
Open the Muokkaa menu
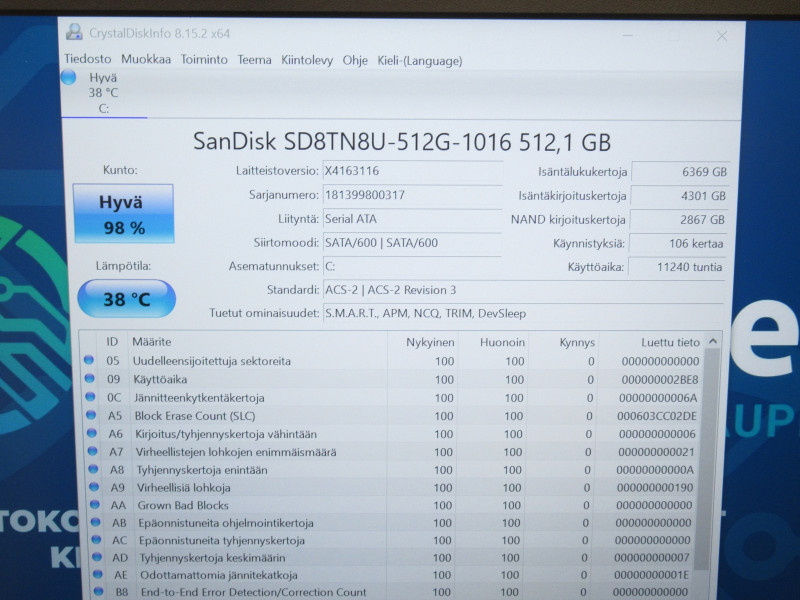tap(146, 60)
